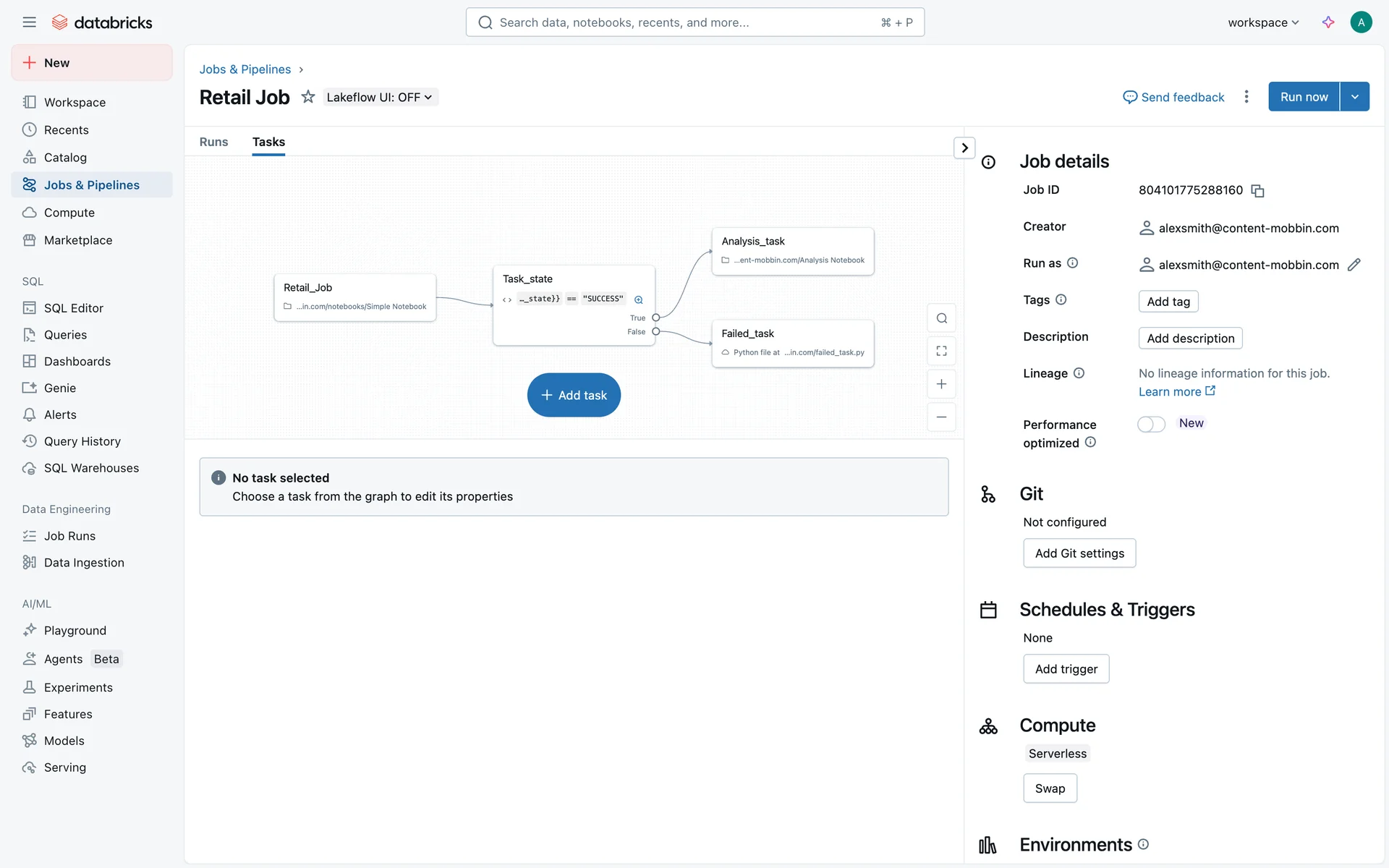The image size is (1389, 868).
Task: Zoom out of the task graph
Action: (941, 417)
